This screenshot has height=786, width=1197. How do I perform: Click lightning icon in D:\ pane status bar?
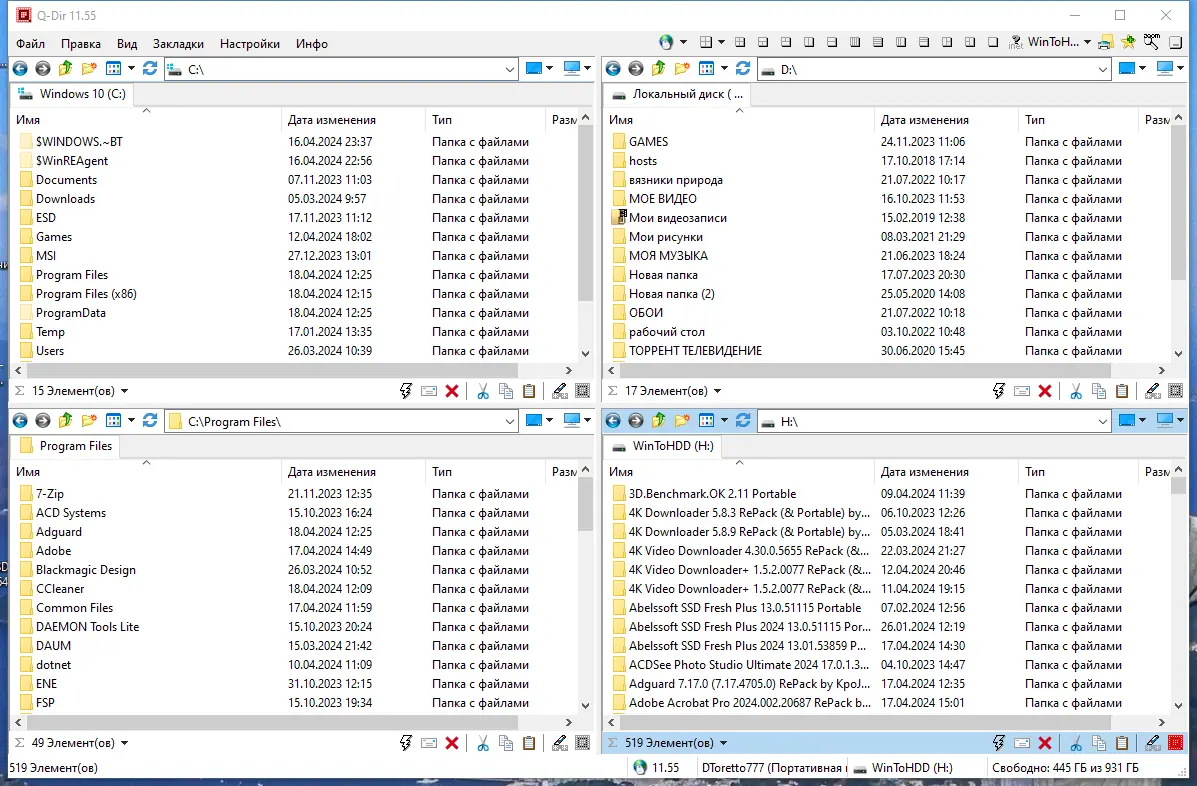[x=999, y=391]
